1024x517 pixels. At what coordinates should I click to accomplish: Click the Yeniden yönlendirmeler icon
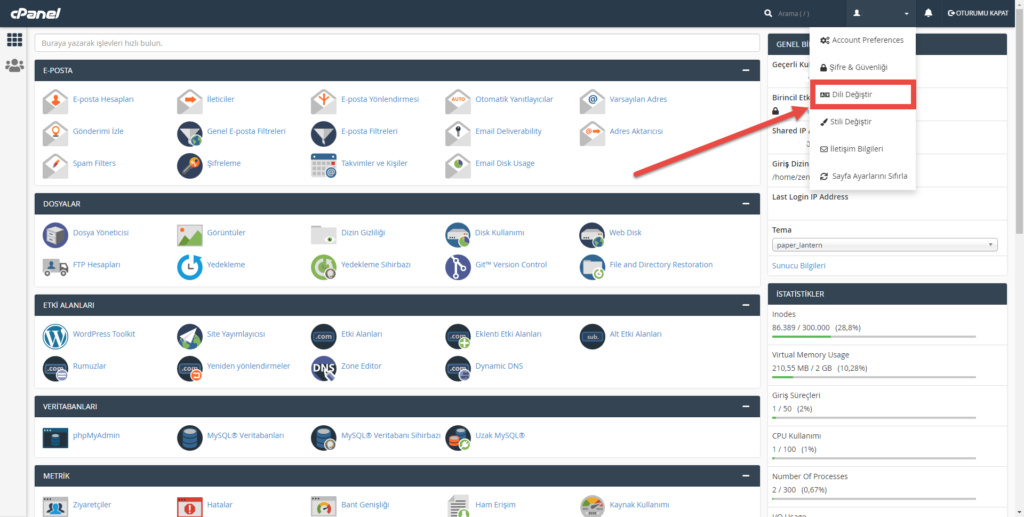click(190, 368)
